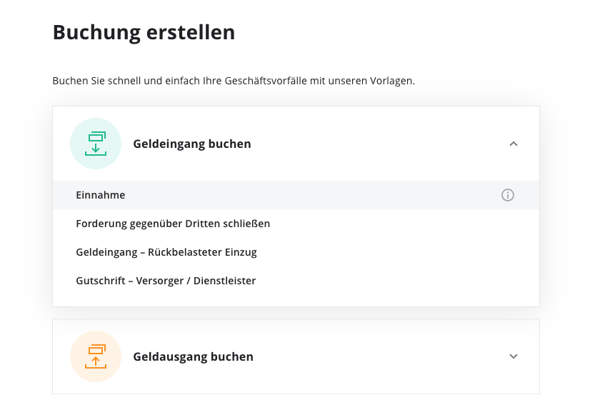Expand Geldausgang buchen with the down chevron
The width and height of the screenshot is (600, 400).
[514, 356]
